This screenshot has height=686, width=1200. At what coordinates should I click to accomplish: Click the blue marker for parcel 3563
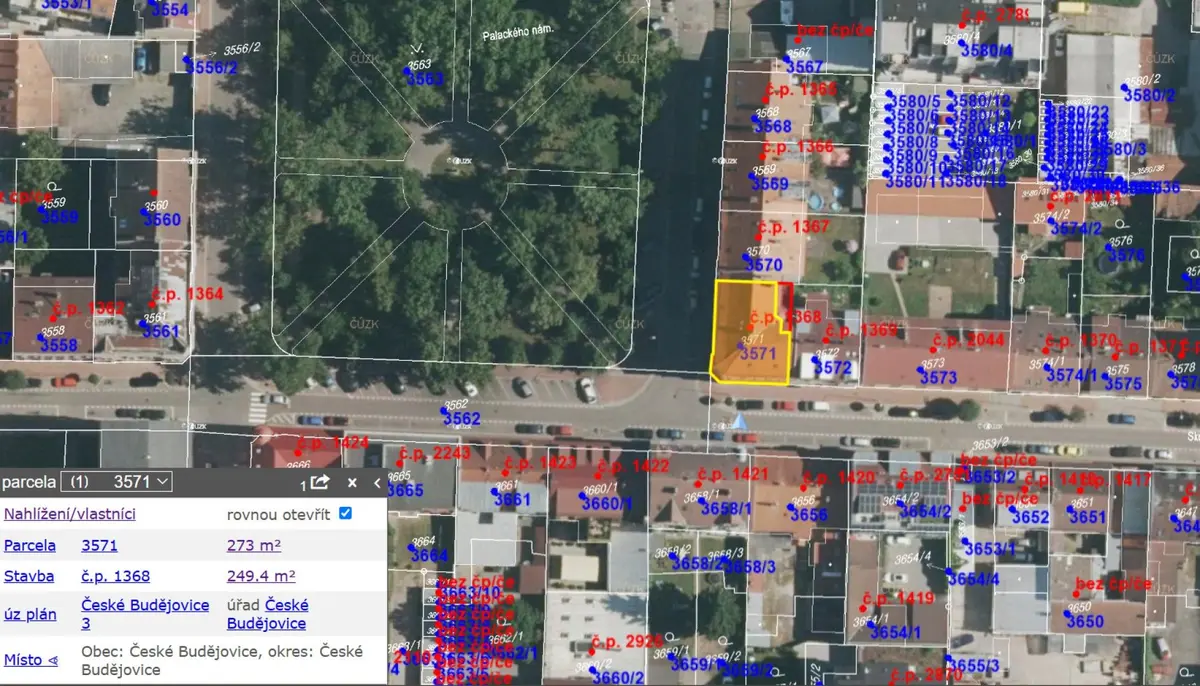click(407, 70)
